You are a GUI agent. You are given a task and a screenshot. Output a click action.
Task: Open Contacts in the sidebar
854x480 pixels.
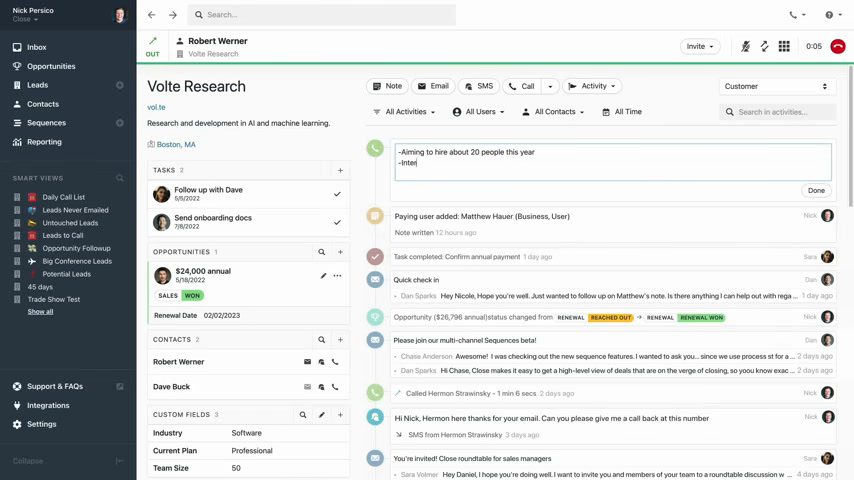tap(43, 104)
